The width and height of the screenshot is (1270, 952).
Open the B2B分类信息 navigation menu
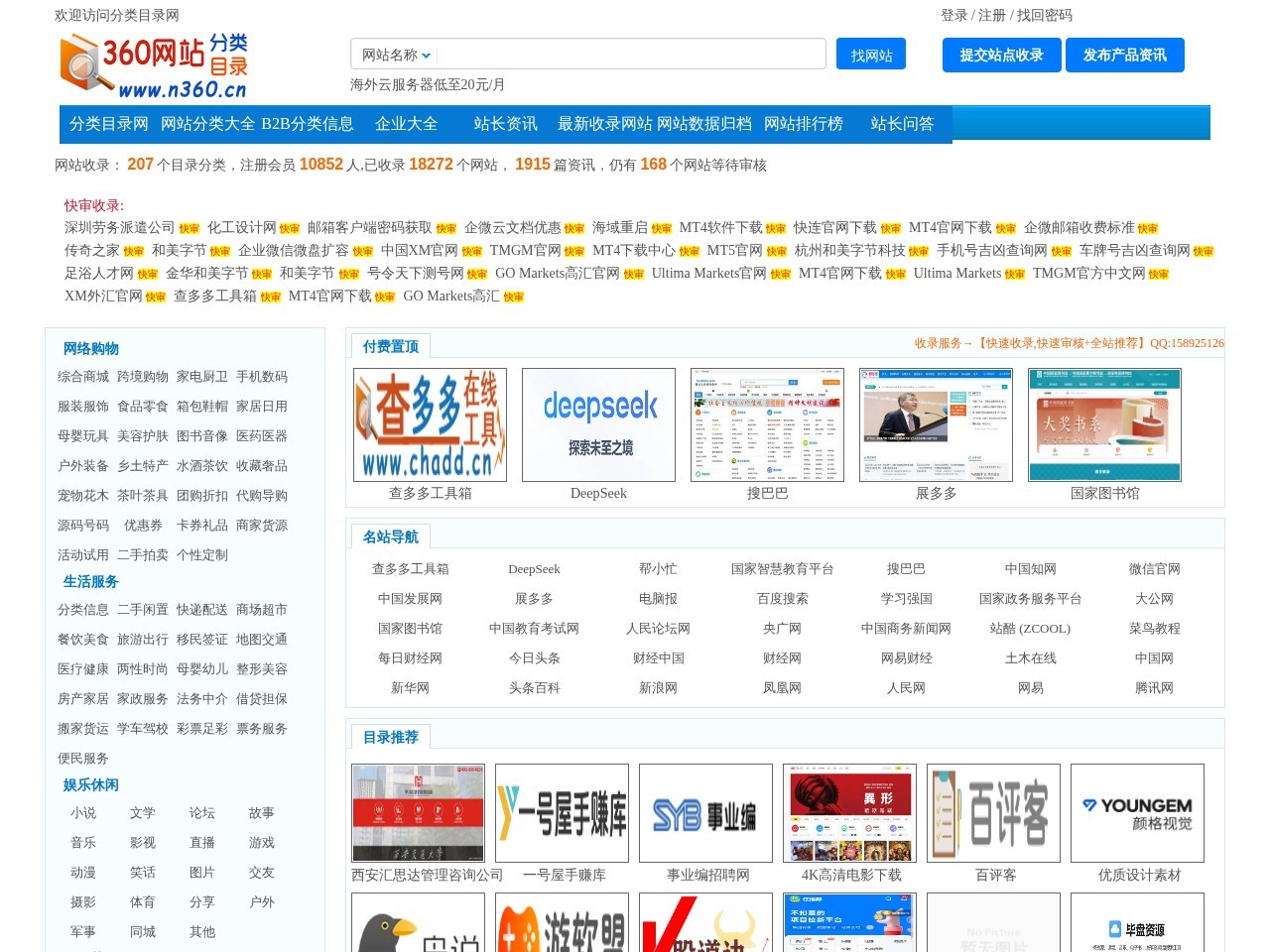308,123
